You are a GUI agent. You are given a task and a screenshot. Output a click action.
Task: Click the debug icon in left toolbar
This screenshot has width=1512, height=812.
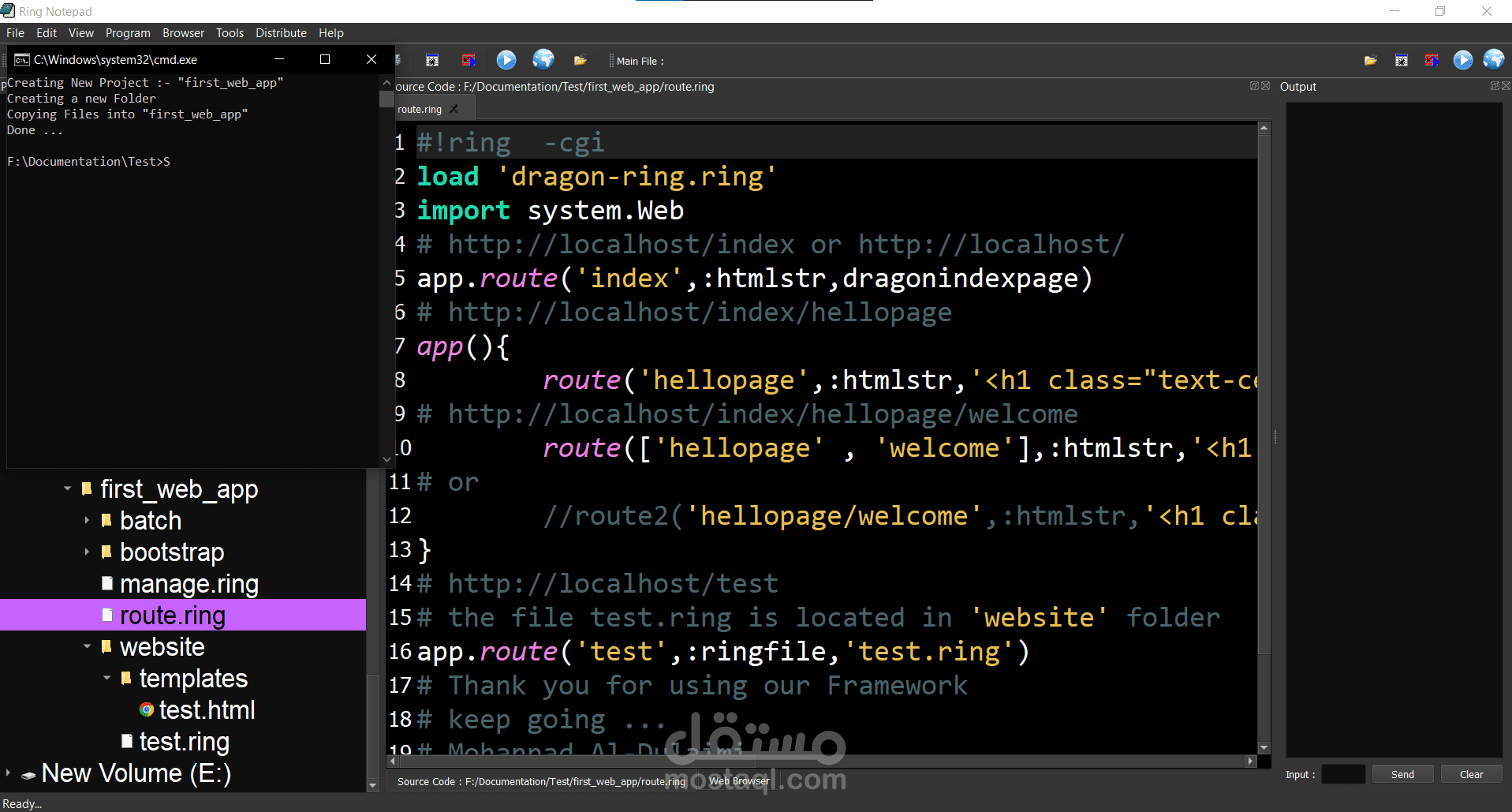click(x=432, y=60)
